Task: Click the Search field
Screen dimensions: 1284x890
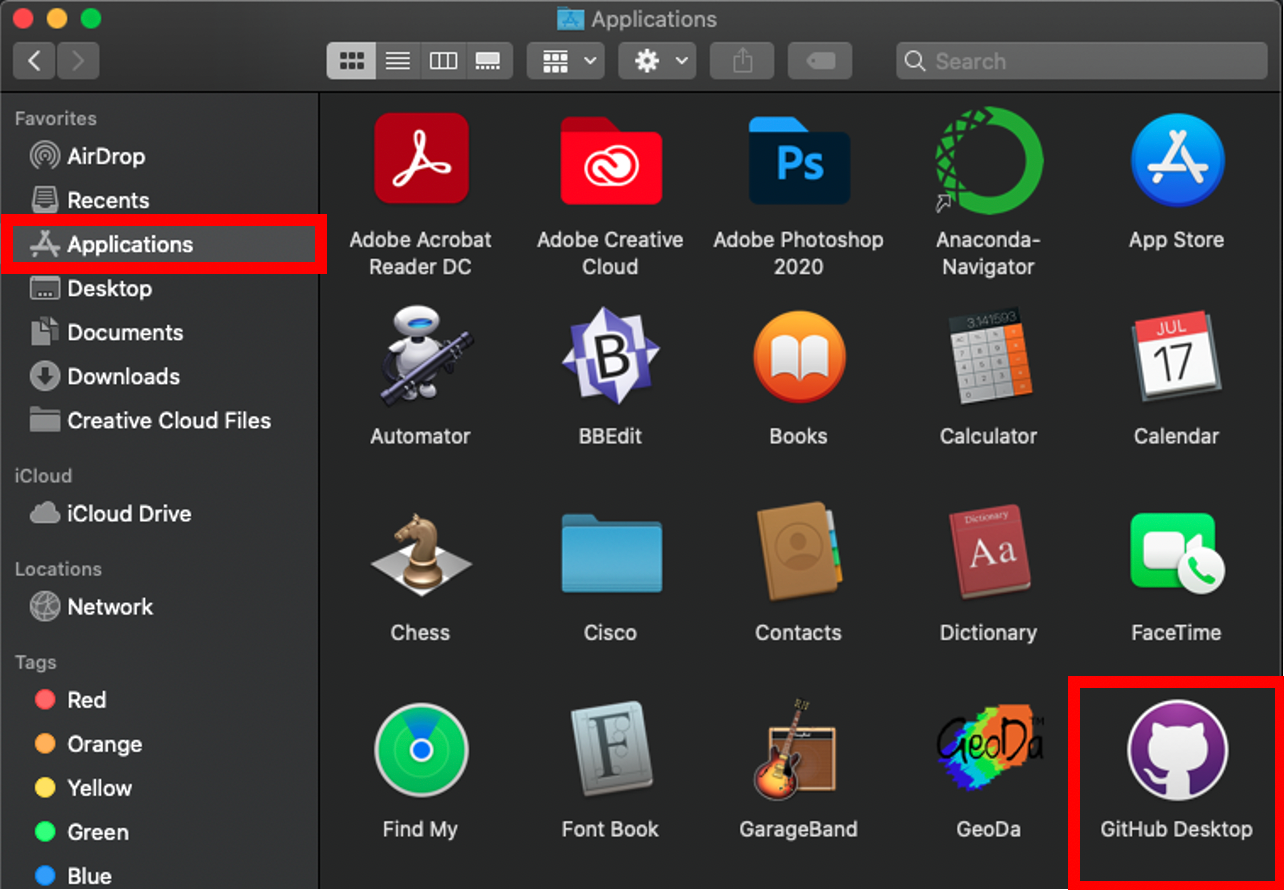Action: 1083,61
